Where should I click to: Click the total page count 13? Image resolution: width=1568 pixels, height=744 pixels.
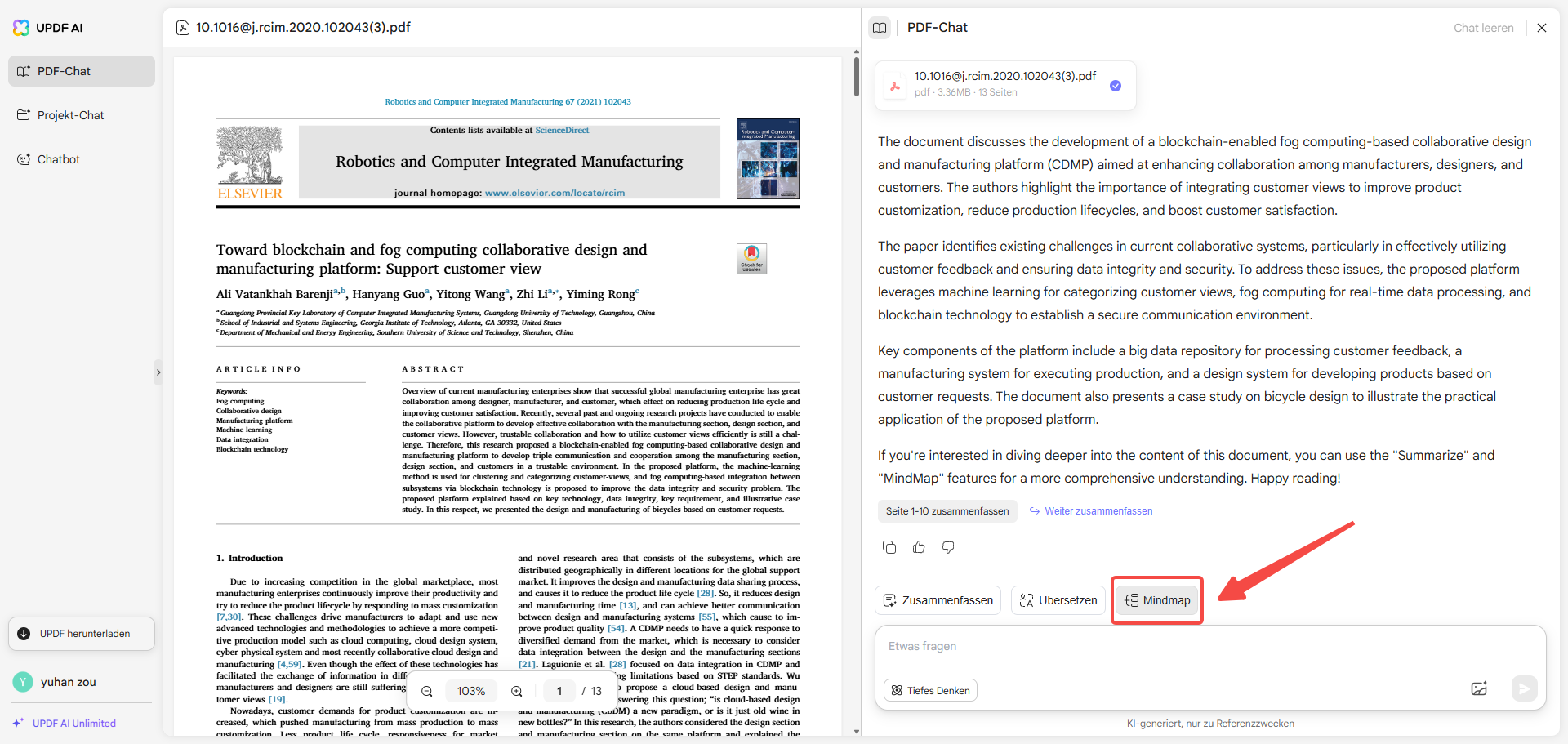tap(596, 692)
